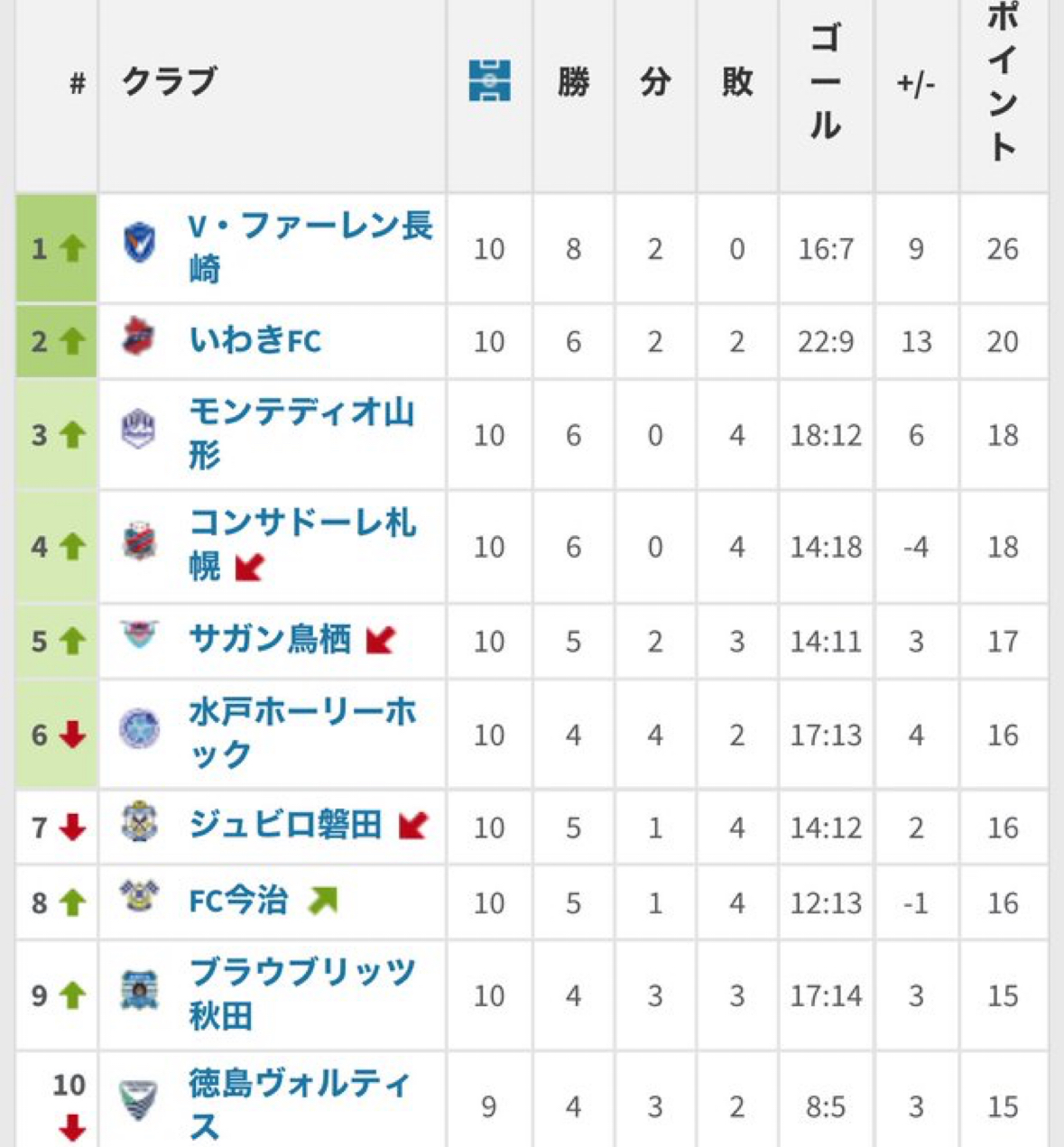The height and width of the screenshot is (1147, 1064).
Task: Open the ジュビロ磐田 club link
Action: 285,825
